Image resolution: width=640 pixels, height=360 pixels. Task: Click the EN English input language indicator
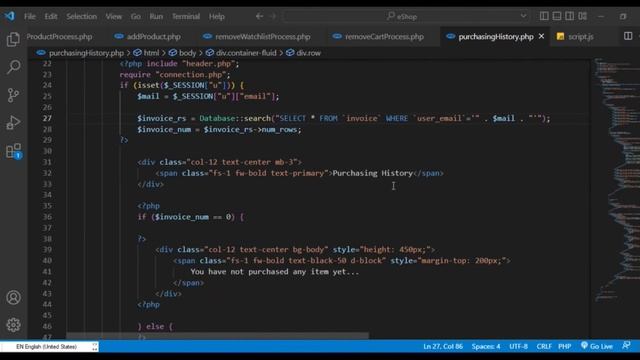point(49,347)
